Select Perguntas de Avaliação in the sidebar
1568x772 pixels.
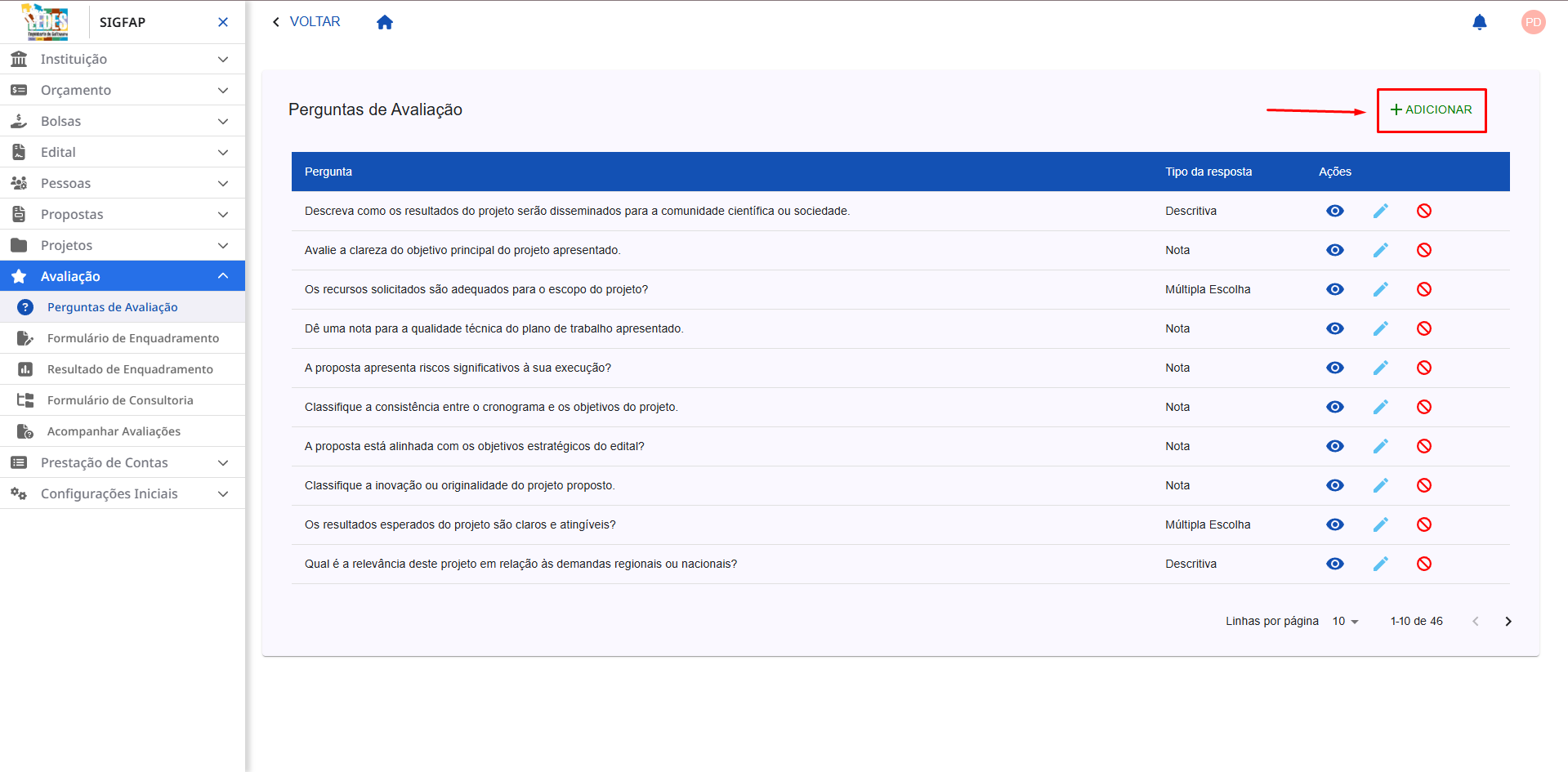click(x=111, y=306)
